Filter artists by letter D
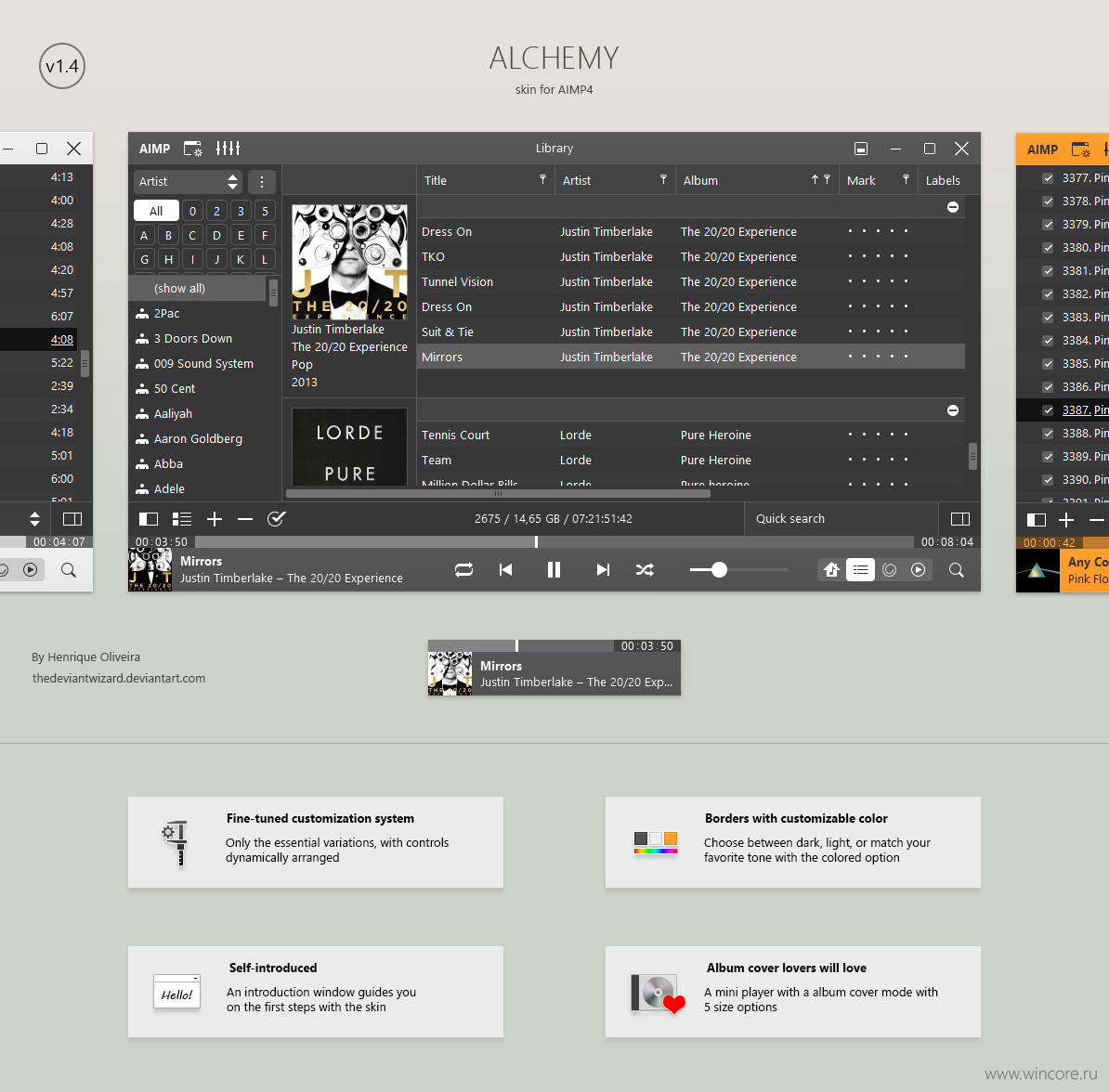The height and width of the screenshot is (1092, 1109). [x=216, y=236]
